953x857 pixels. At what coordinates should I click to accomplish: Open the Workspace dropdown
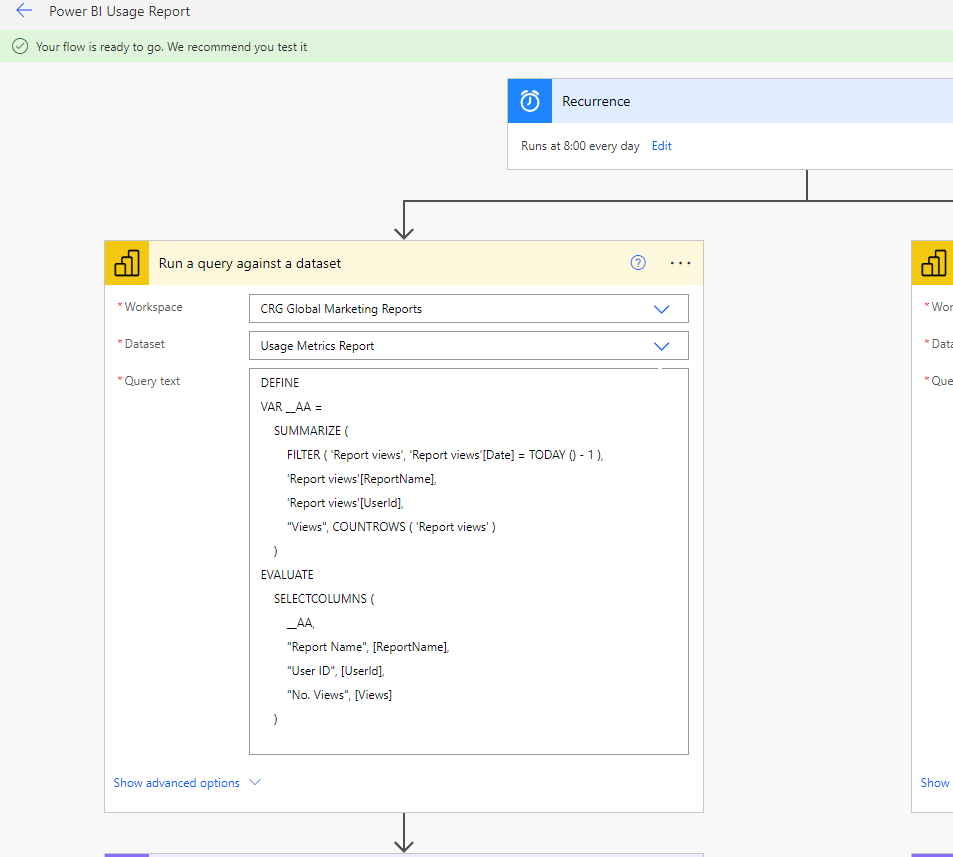(661, 308)
